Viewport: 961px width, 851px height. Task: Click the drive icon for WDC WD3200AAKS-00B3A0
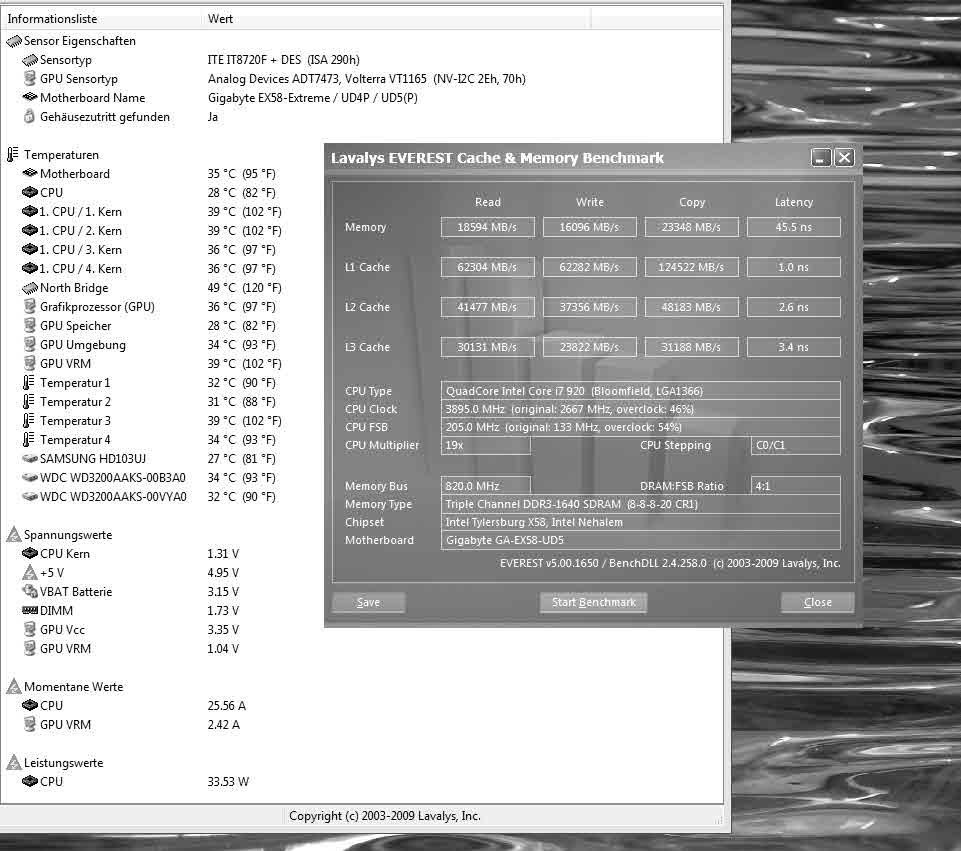(29, 477)
